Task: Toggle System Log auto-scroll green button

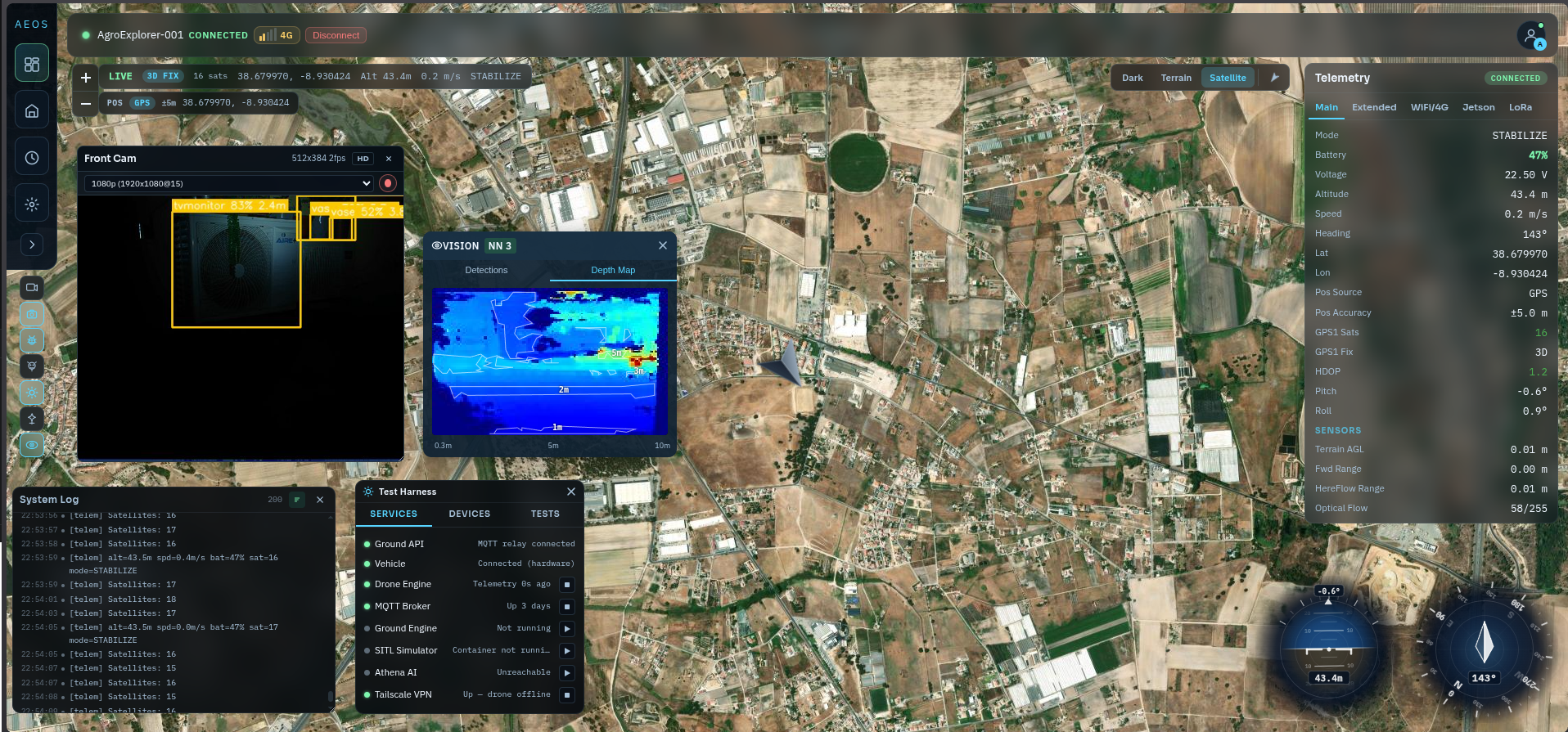Action: 297,500
